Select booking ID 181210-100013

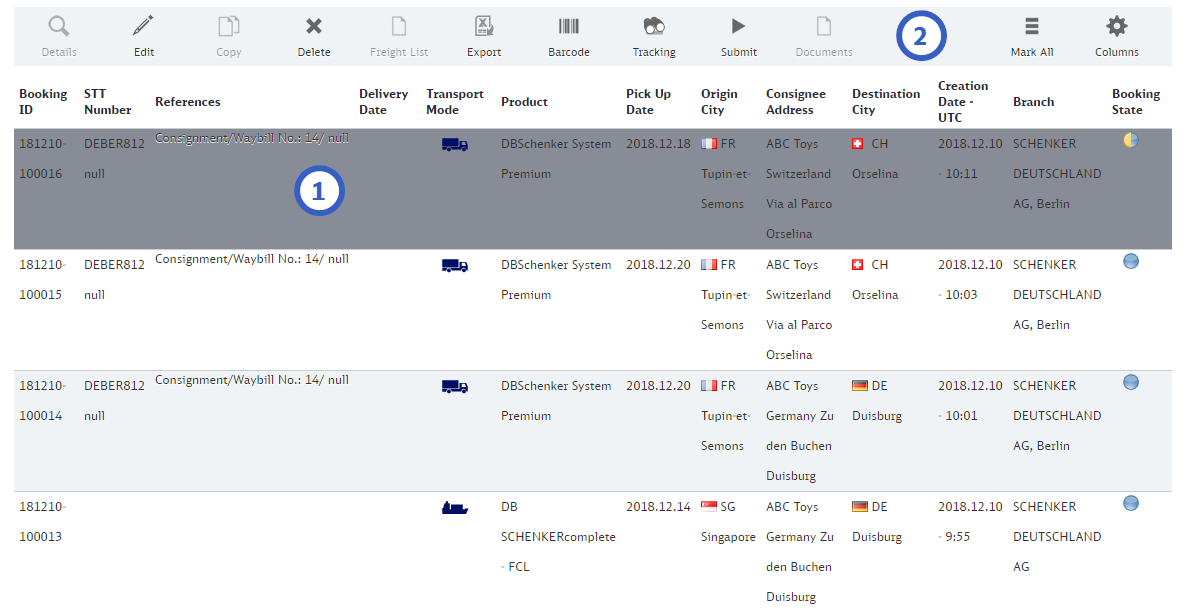42,522
